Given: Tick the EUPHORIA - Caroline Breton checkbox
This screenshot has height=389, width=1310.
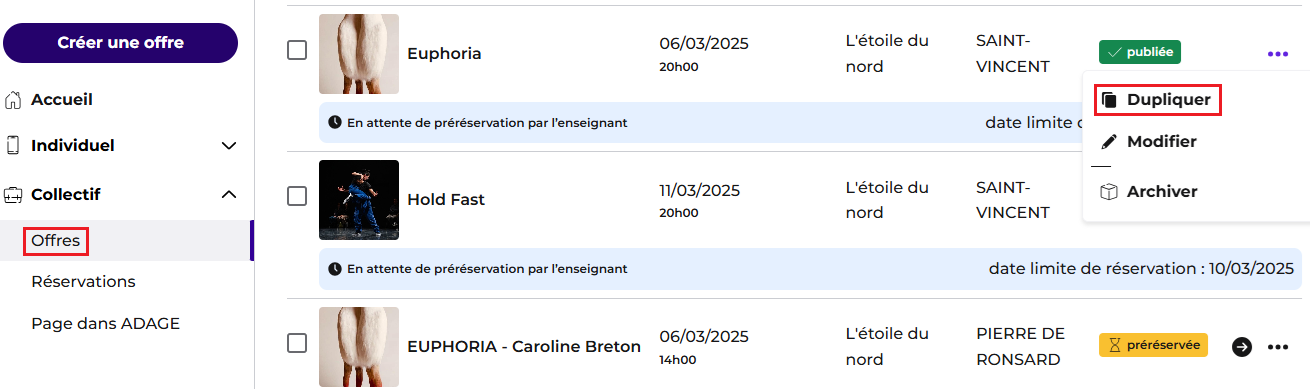Looking at the screenshot, I should point(297,343).
